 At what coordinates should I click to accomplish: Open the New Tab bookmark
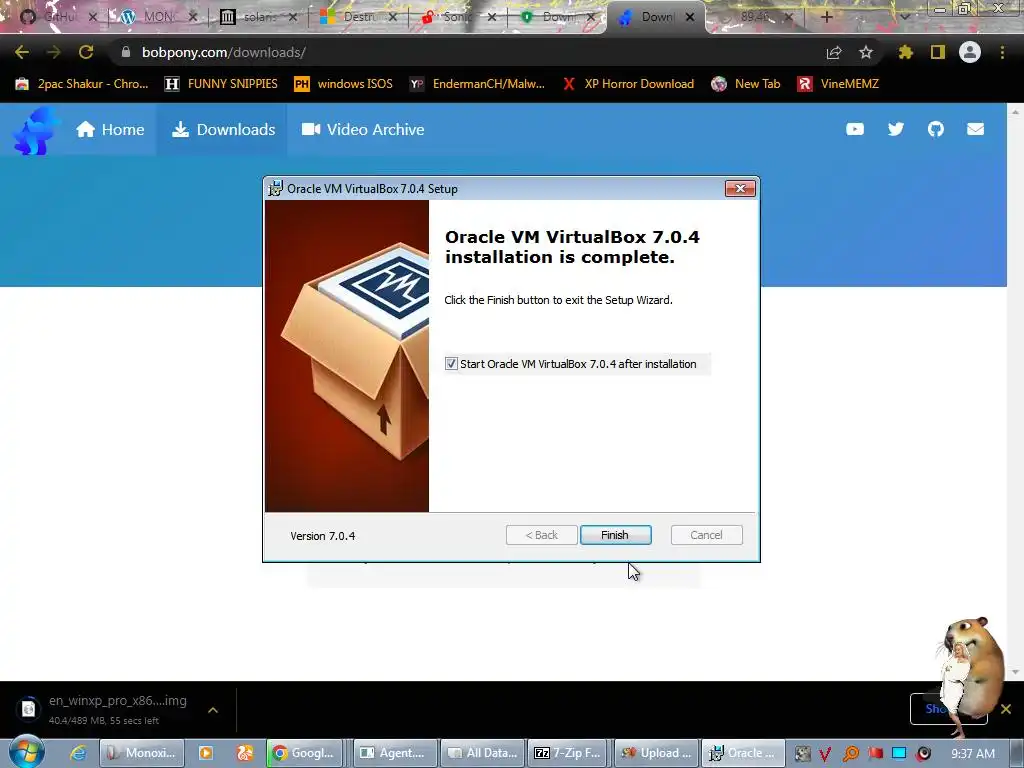pyautogui.click(x=746, y=84)
